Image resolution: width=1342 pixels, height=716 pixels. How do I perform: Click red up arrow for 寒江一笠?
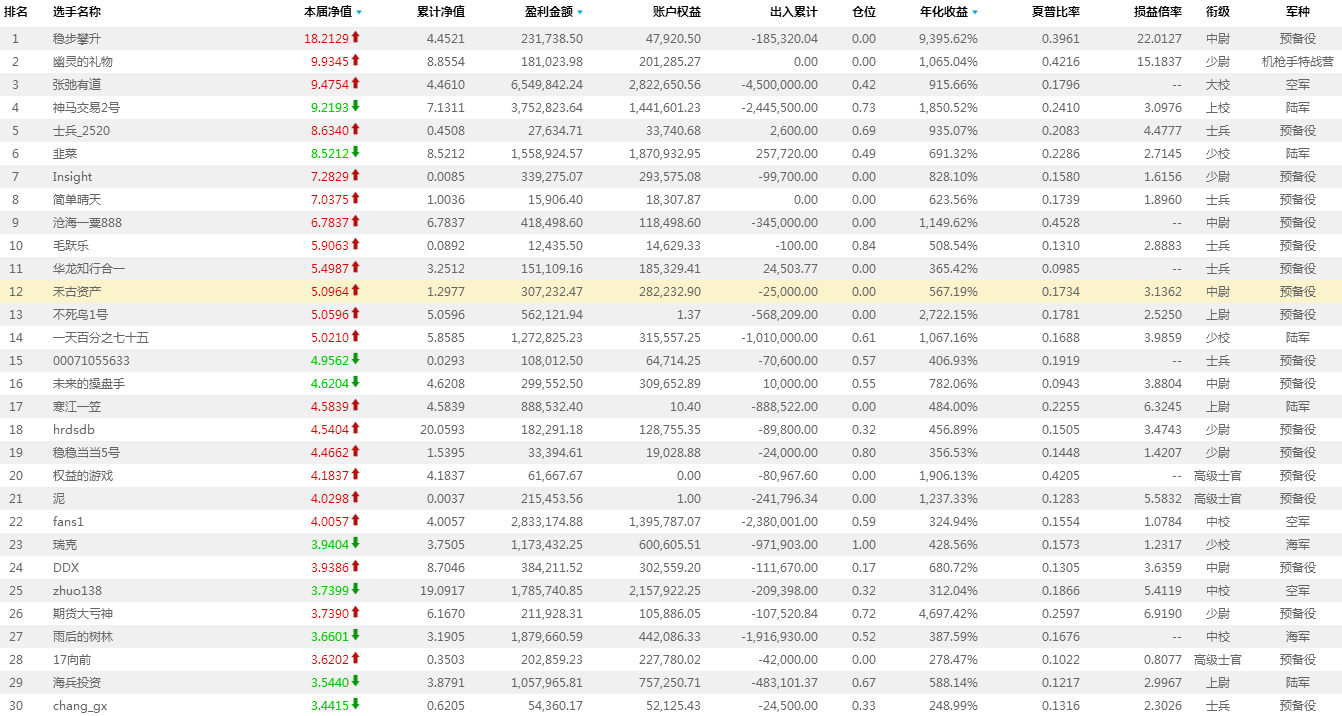355,405
